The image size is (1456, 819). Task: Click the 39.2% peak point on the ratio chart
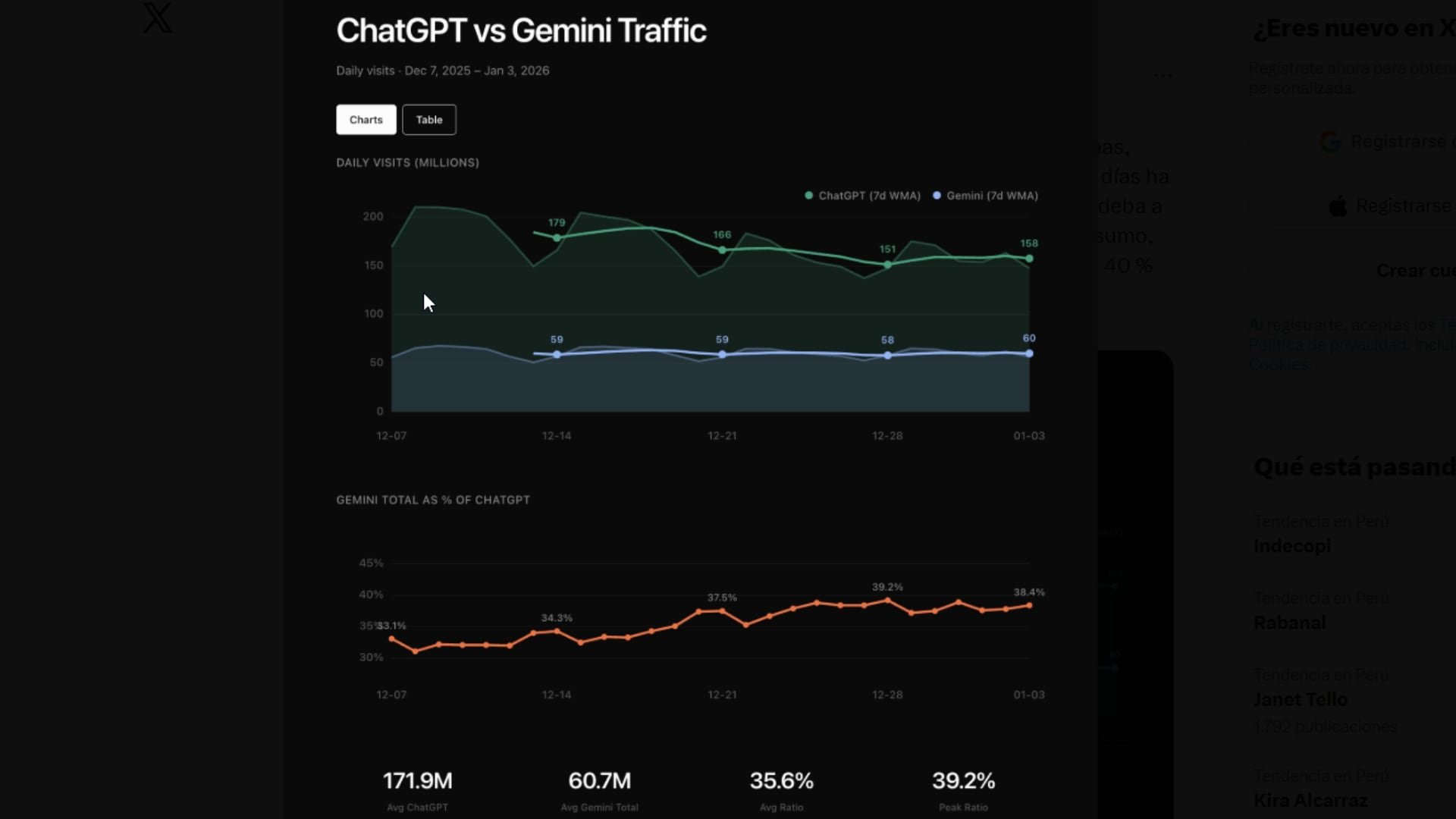coord(886,600)
